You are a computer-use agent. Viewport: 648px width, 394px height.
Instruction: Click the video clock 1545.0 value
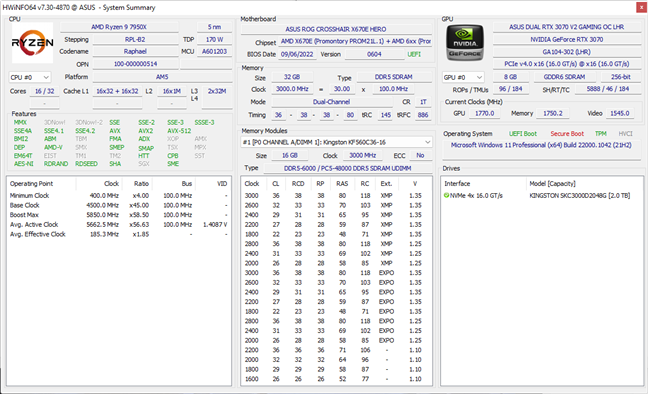pos(619,113)
